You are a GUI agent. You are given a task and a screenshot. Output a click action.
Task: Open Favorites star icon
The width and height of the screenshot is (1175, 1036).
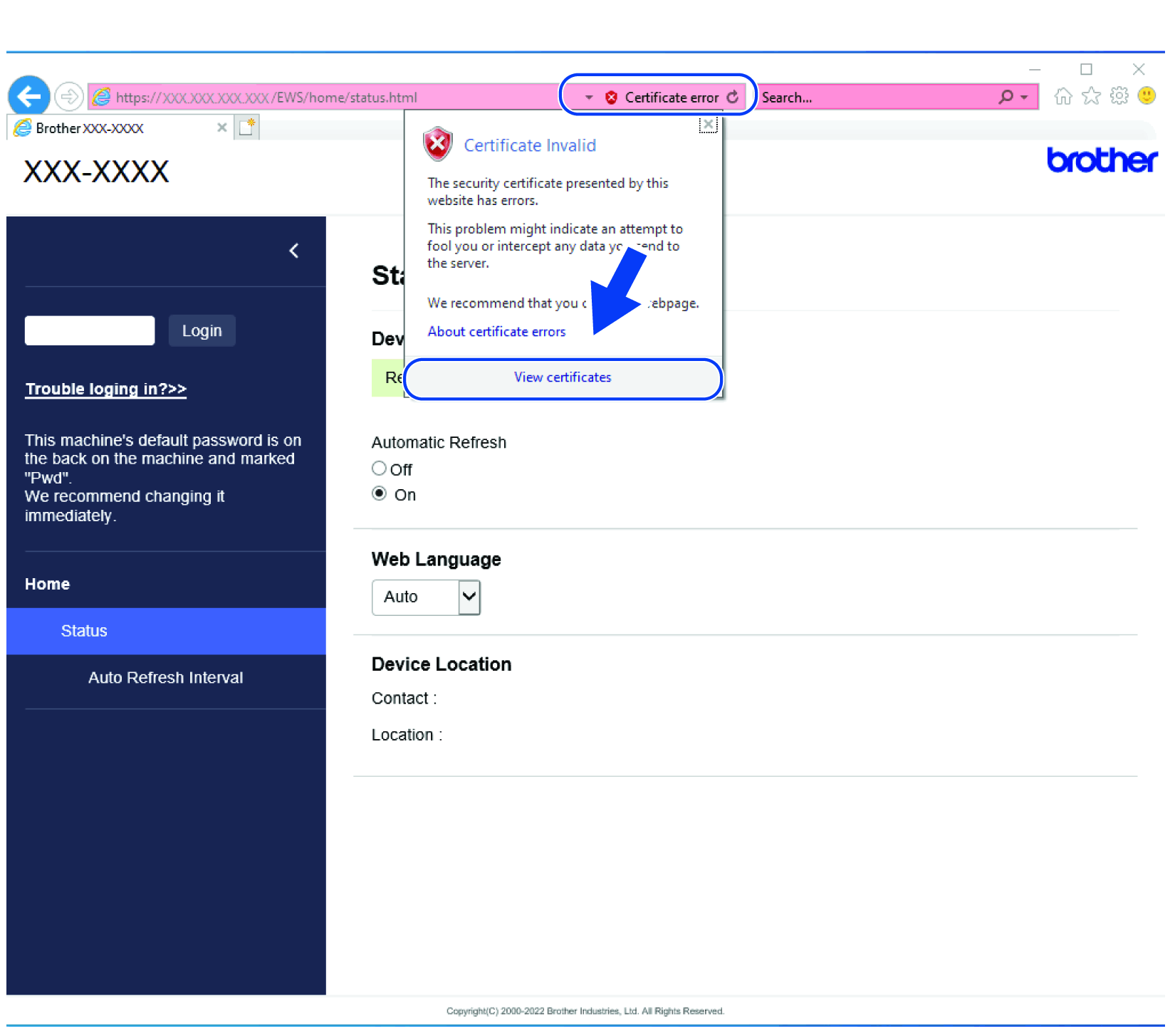tap(1091, 96)
